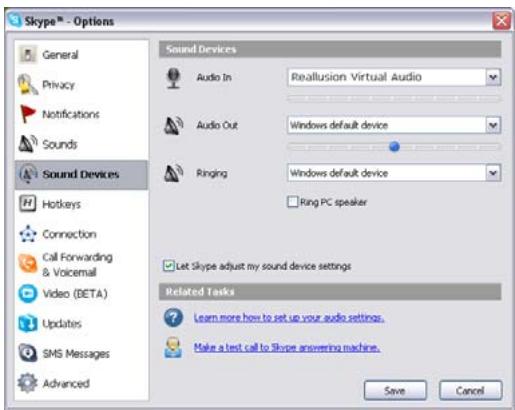
Task: Open the Video (BETA) settings
Action: coord(81,294)
